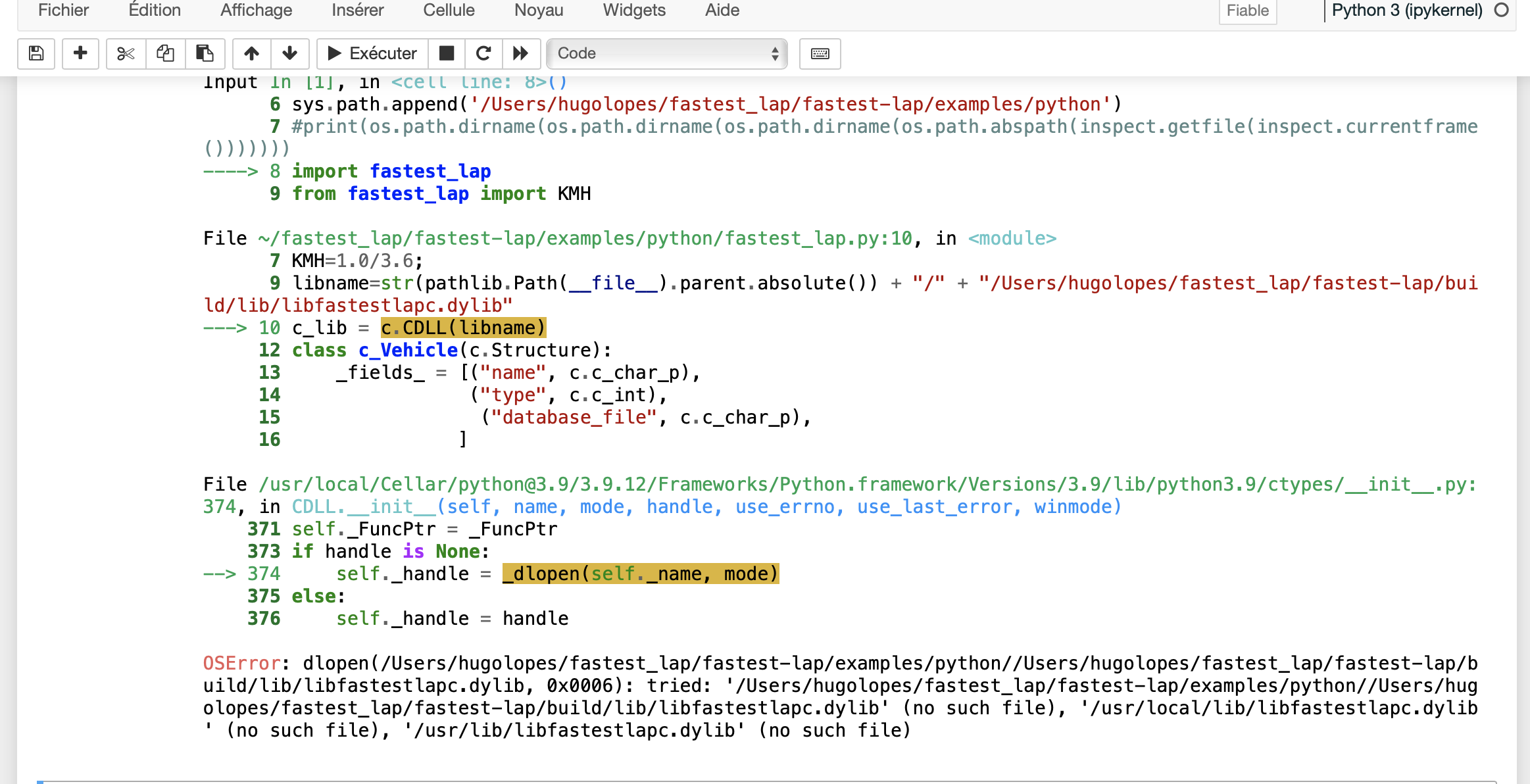Click the Fiable trust indicator
Screen dimensions: 1530x784
pyautogui.click(x=1247, y=11)
